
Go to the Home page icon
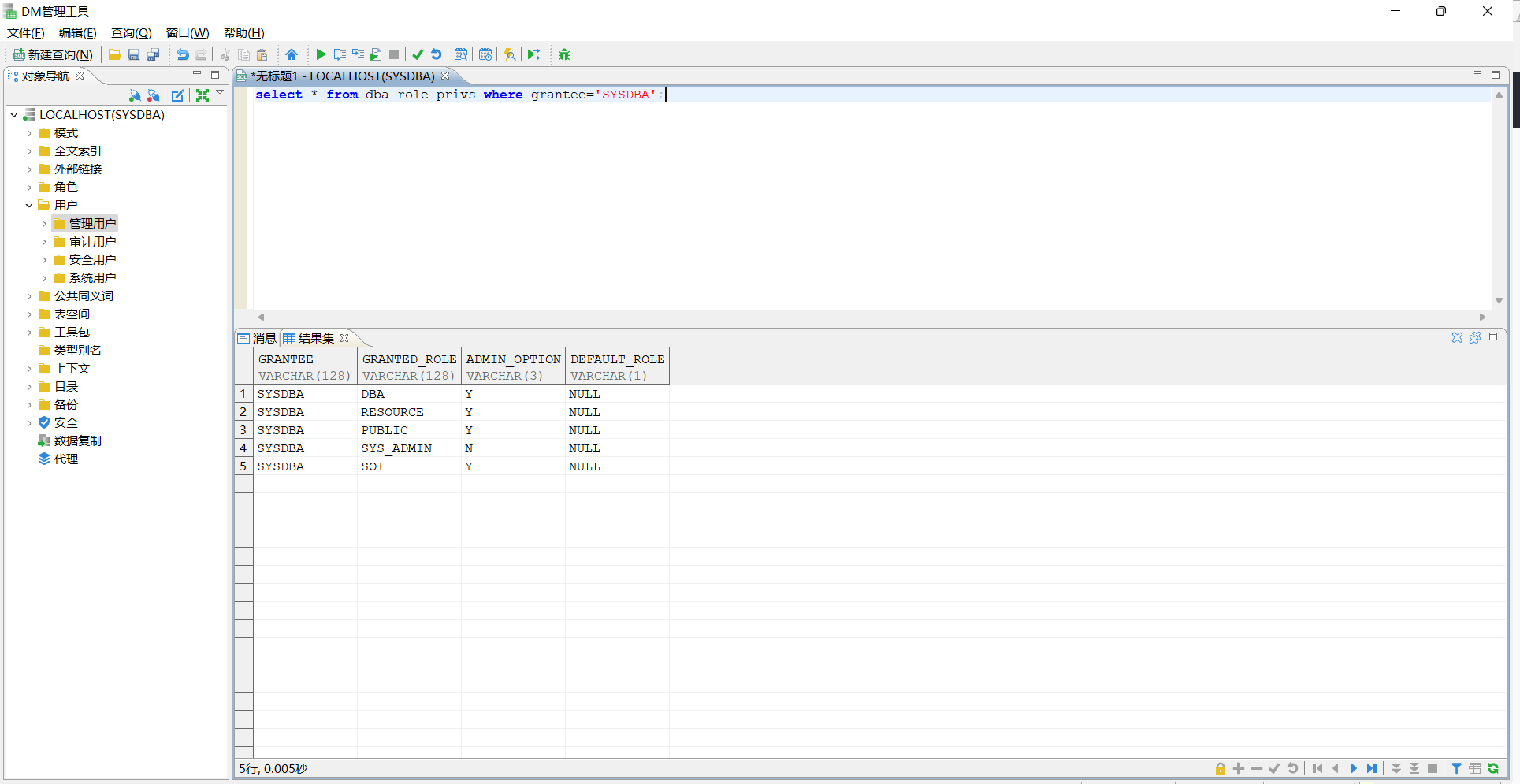pyautogui.click(x=292, y=54)
